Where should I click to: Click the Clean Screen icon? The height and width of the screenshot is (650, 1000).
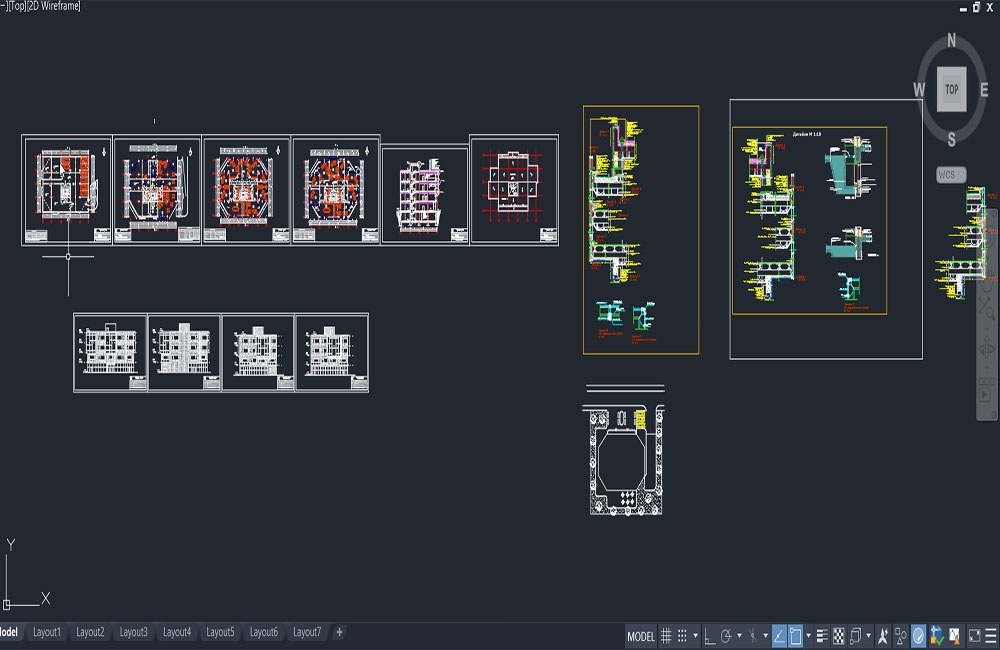pos(974,636)
